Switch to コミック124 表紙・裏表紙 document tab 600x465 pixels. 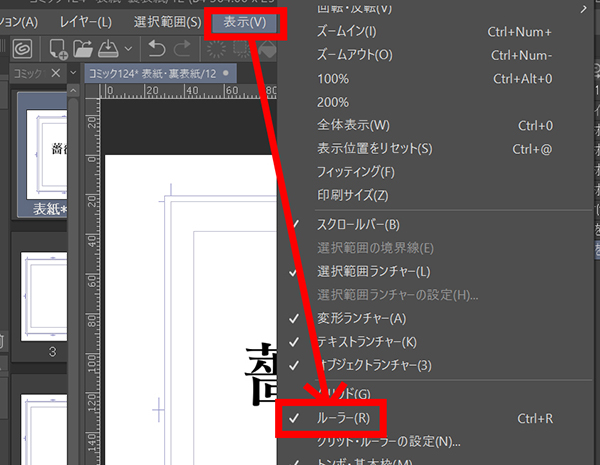point(150,74)
